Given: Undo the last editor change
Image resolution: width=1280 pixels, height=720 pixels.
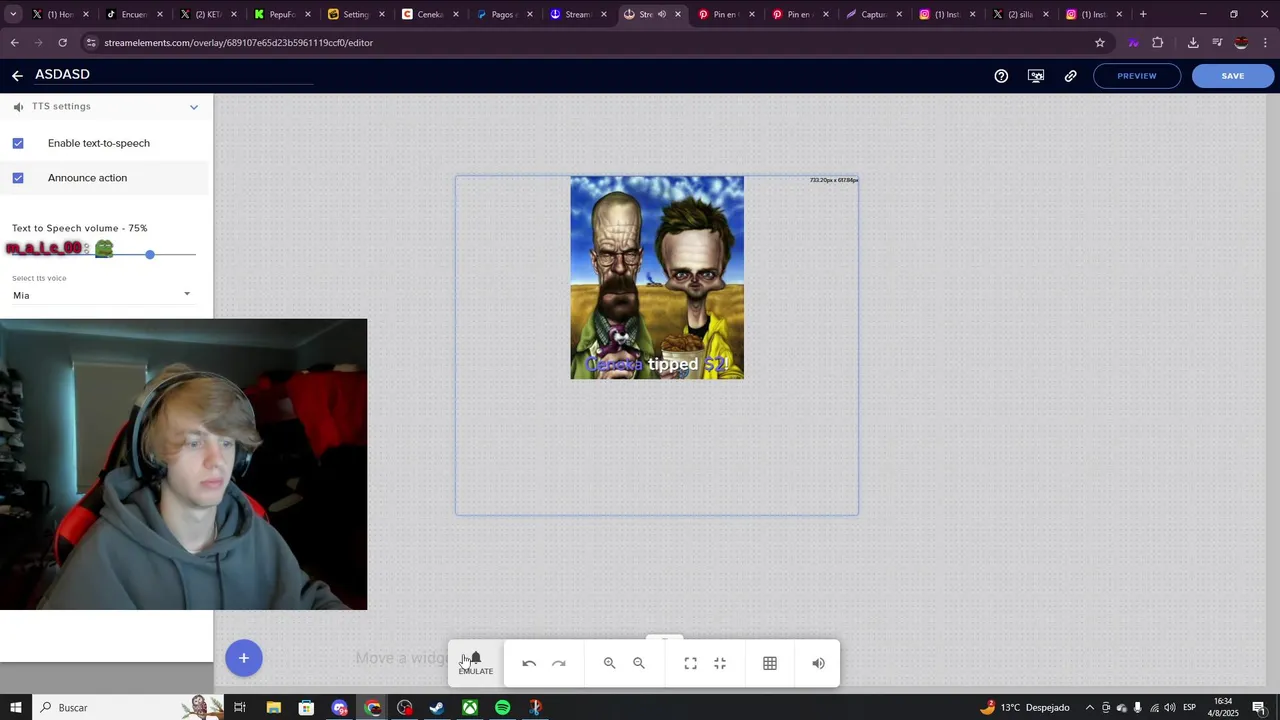Looking at the screenshot, I should 529,663.
